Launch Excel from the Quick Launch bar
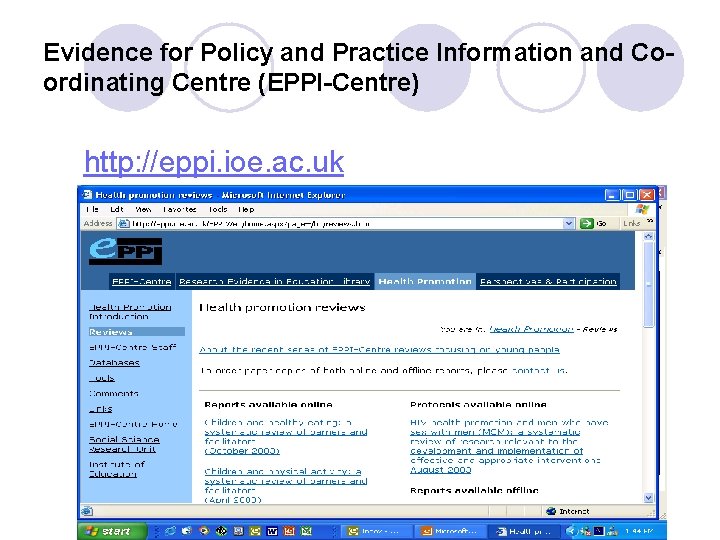The width and height of the screenshot is (720, 540). (x=306, y=531)
